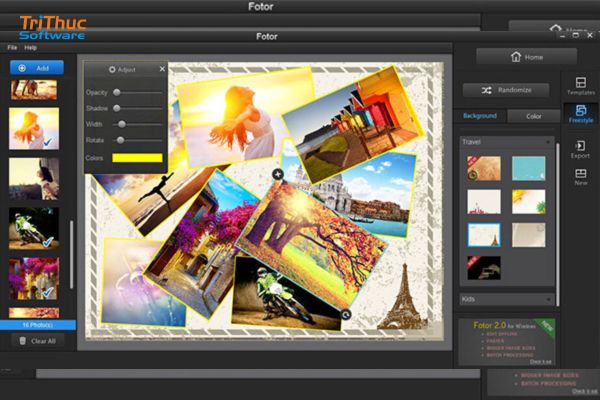Click the Export icon in sidebar
The image size is (600, 400).
[x=580, y=150]
